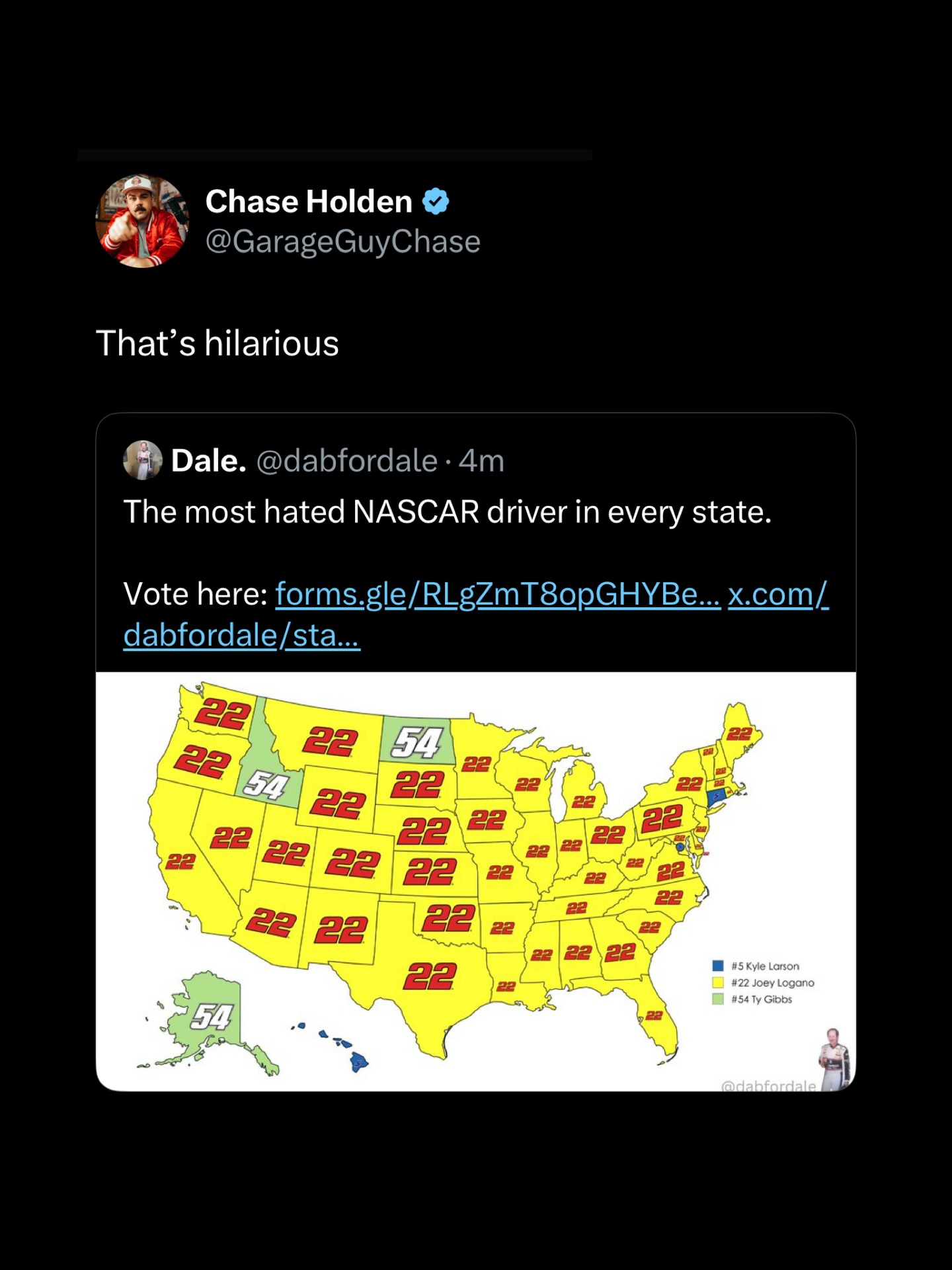The width and height of the screenshot is (952, 1270).
Task: Click the Chase Holden display name
Action: point(309,201)
